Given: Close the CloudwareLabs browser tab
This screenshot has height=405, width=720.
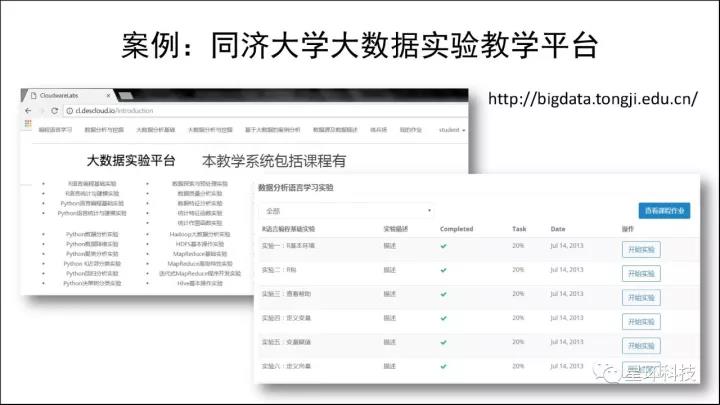Looking at the screenshot, I should click(x=108, y=96).
